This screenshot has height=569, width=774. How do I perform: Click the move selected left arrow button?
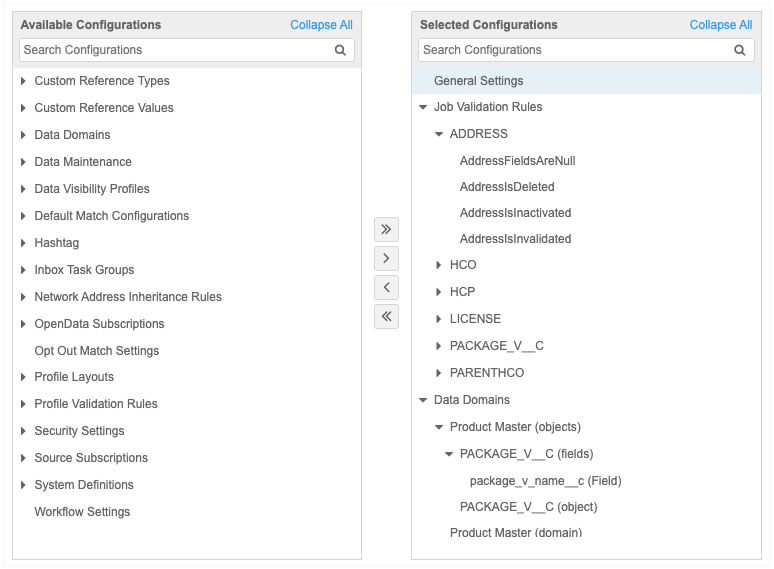point(386,288)
